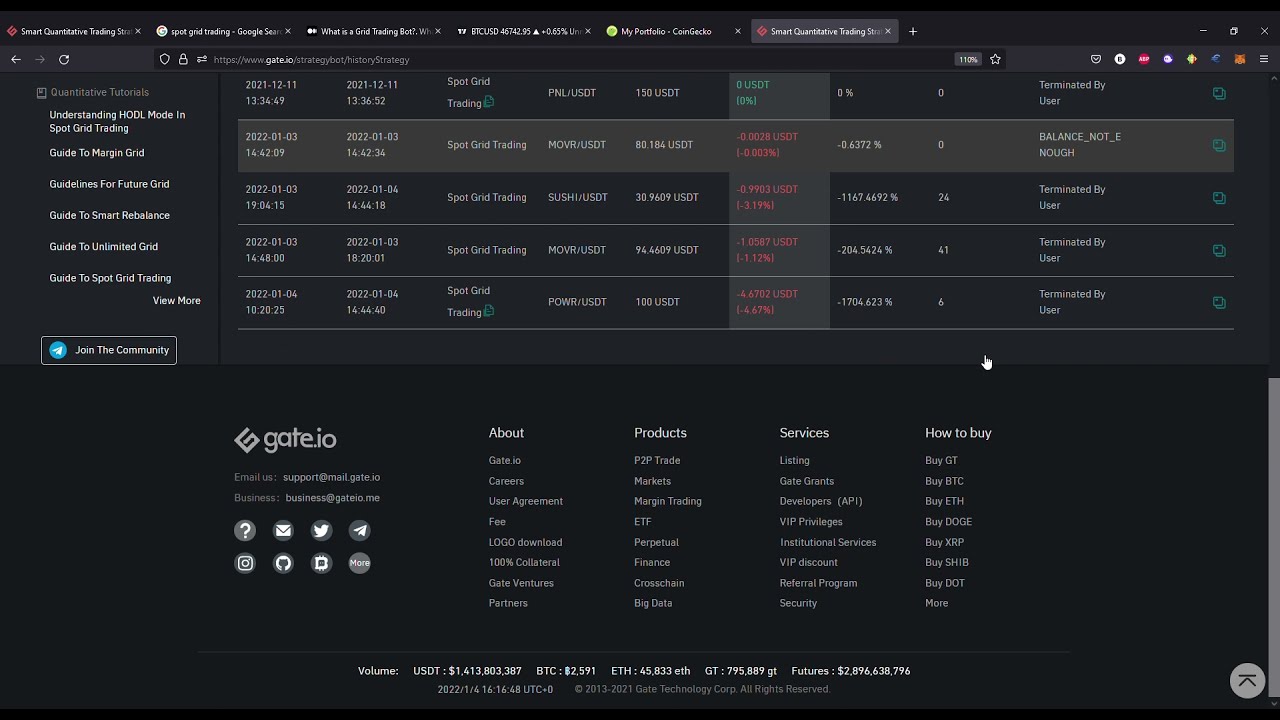Viewport: 1280px width, 720px height.
Task: Open email envelope icon in footer
Action: (x=283, y=531)
